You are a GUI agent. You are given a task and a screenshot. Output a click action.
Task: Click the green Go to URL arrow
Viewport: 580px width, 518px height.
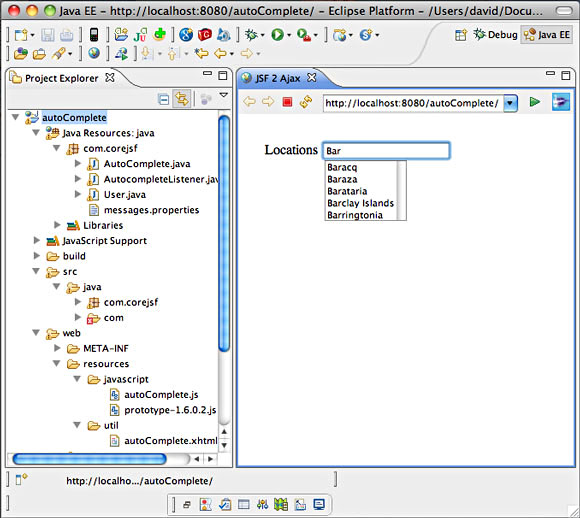point(535,102)
